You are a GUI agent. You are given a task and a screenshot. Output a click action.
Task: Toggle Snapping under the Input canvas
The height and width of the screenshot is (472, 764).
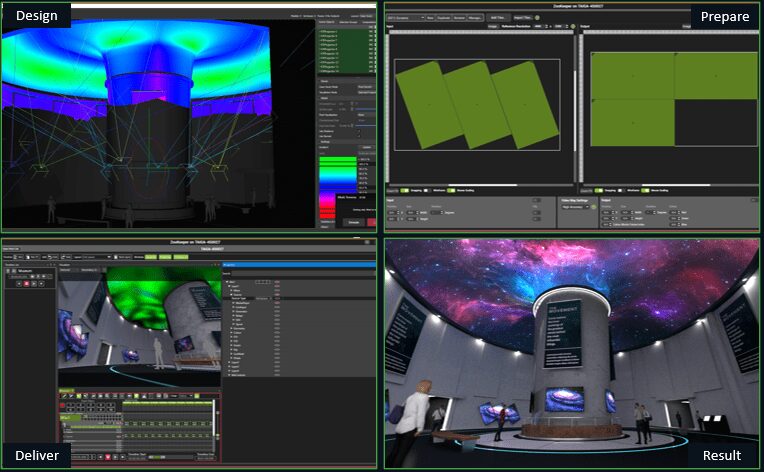tap(404, 190)
